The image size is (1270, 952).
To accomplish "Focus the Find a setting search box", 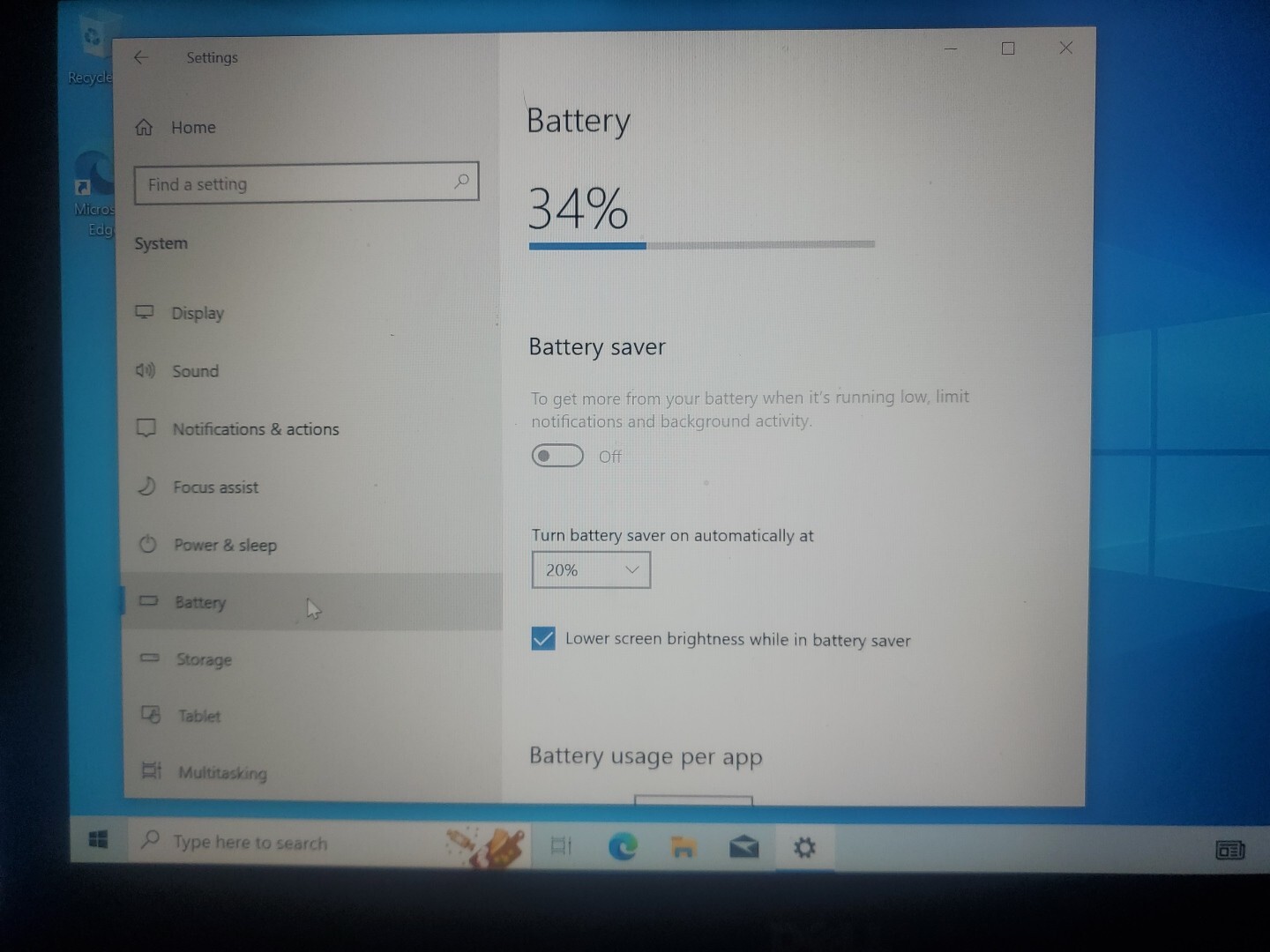I will [306, 183].
